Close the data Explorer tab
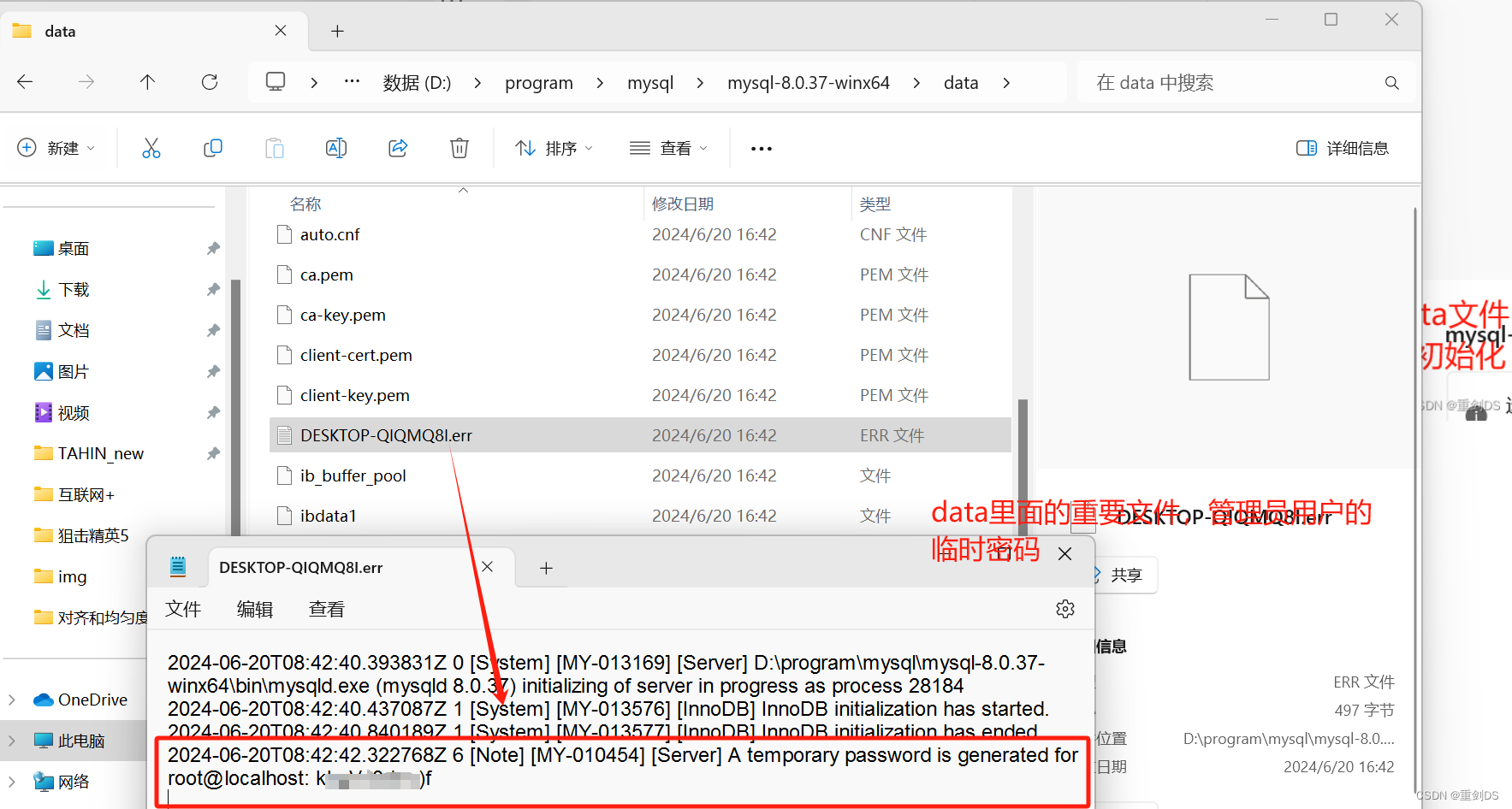 point(281,31)
